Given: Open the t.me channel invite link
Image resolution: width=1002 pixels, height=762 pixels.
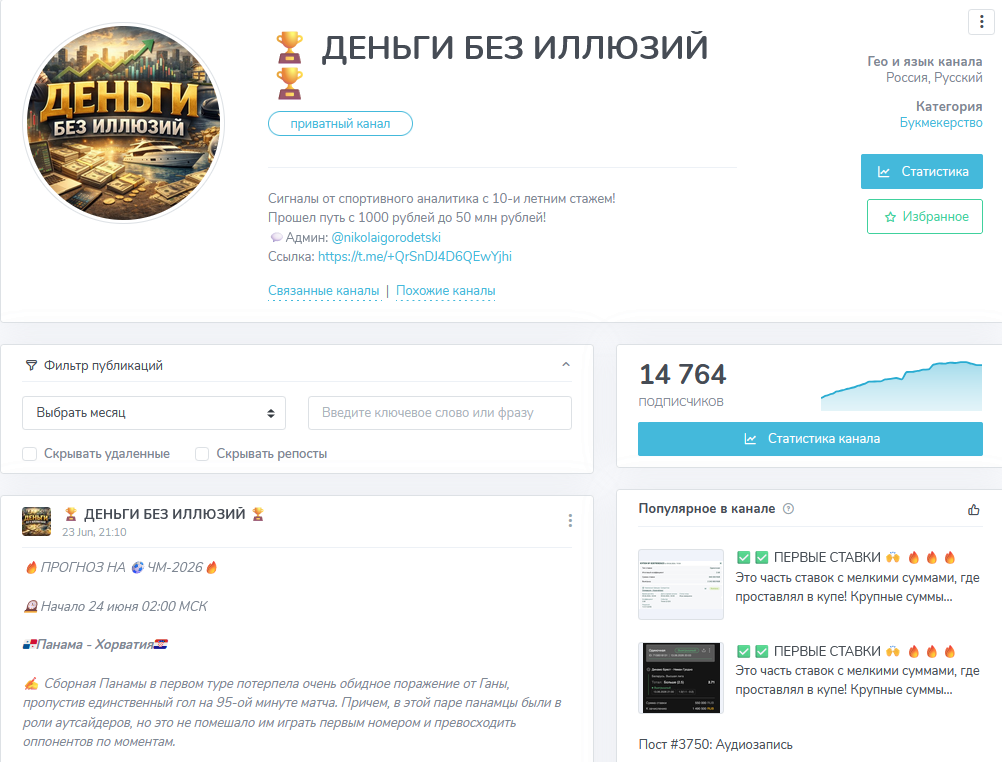Looking at the screenshot, I should tap(415, 256).
